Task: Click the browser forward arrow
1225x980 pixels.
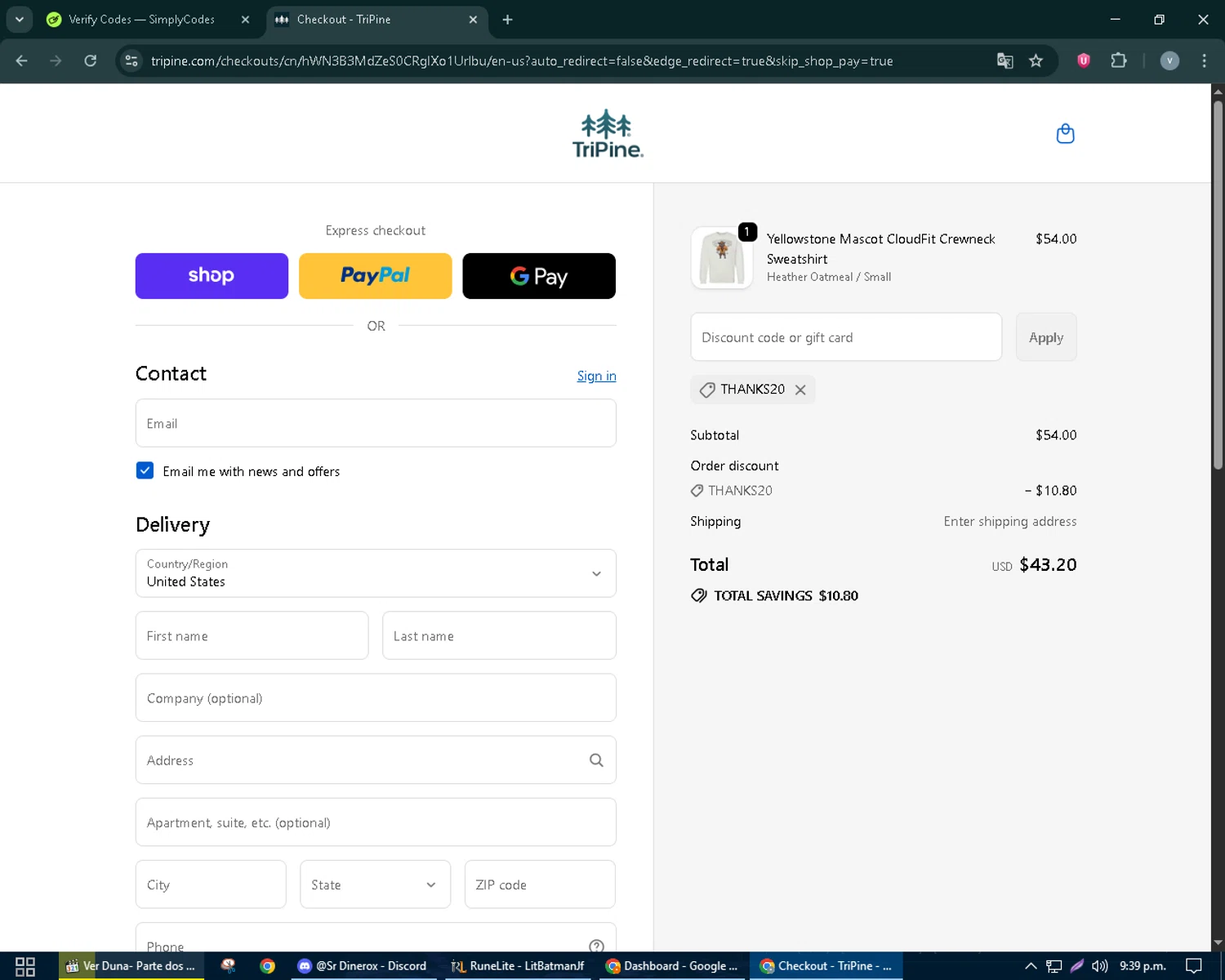Action: click(x=56, y=60)
